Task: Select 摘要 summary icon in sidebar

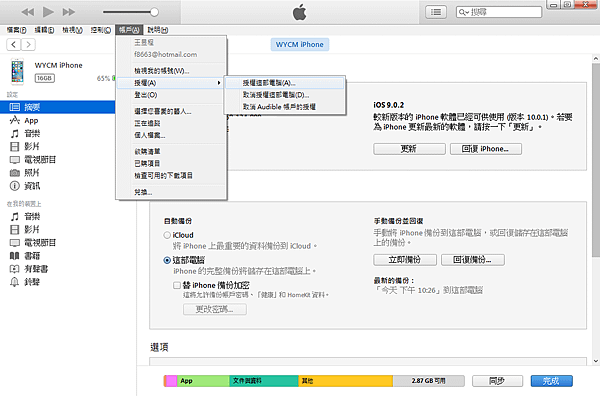Action: (x=15, y=107)
